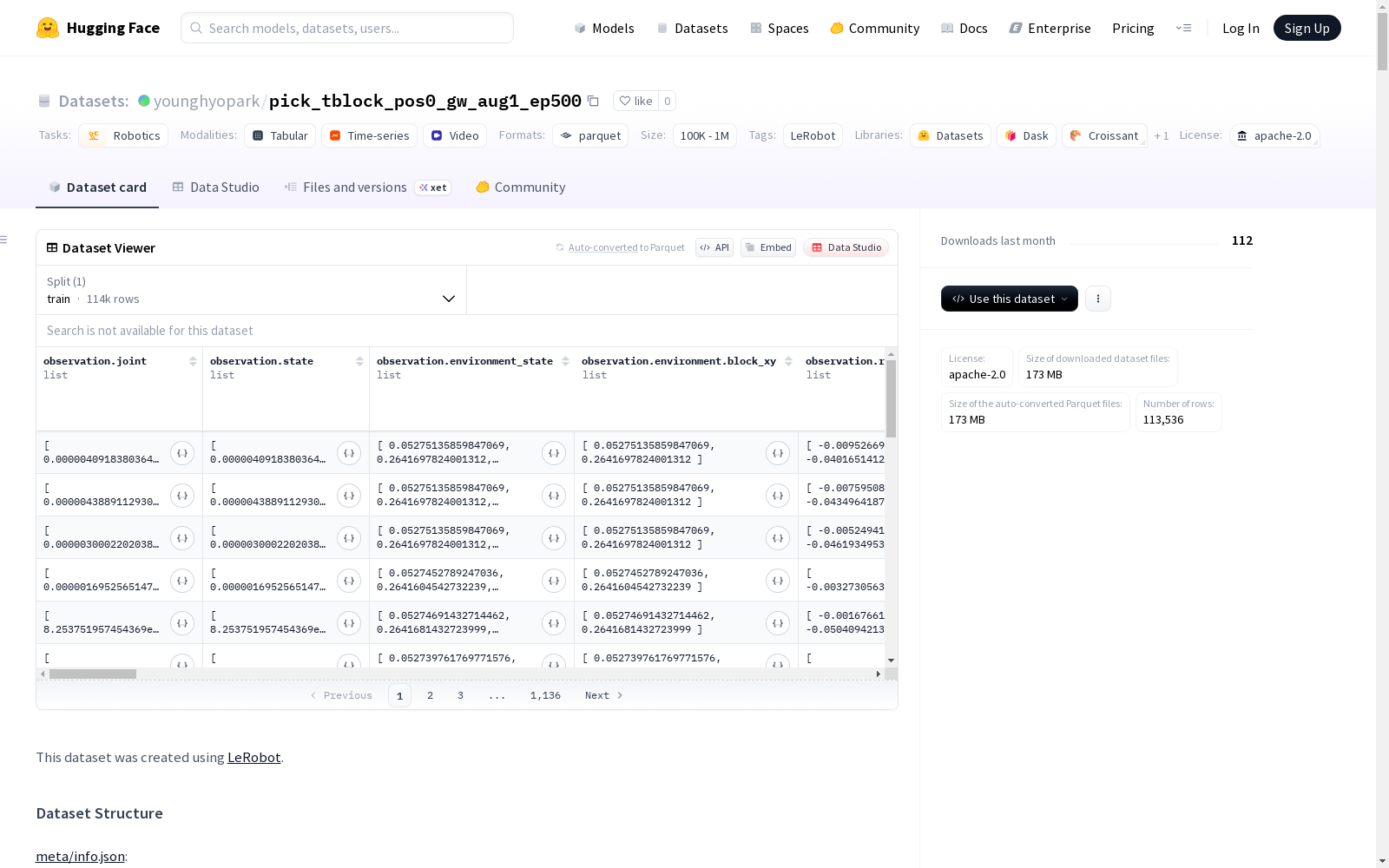Open Data Studio button in viewer header
The height and width of the screenshot is (868, 1389).
click(846, 247)
